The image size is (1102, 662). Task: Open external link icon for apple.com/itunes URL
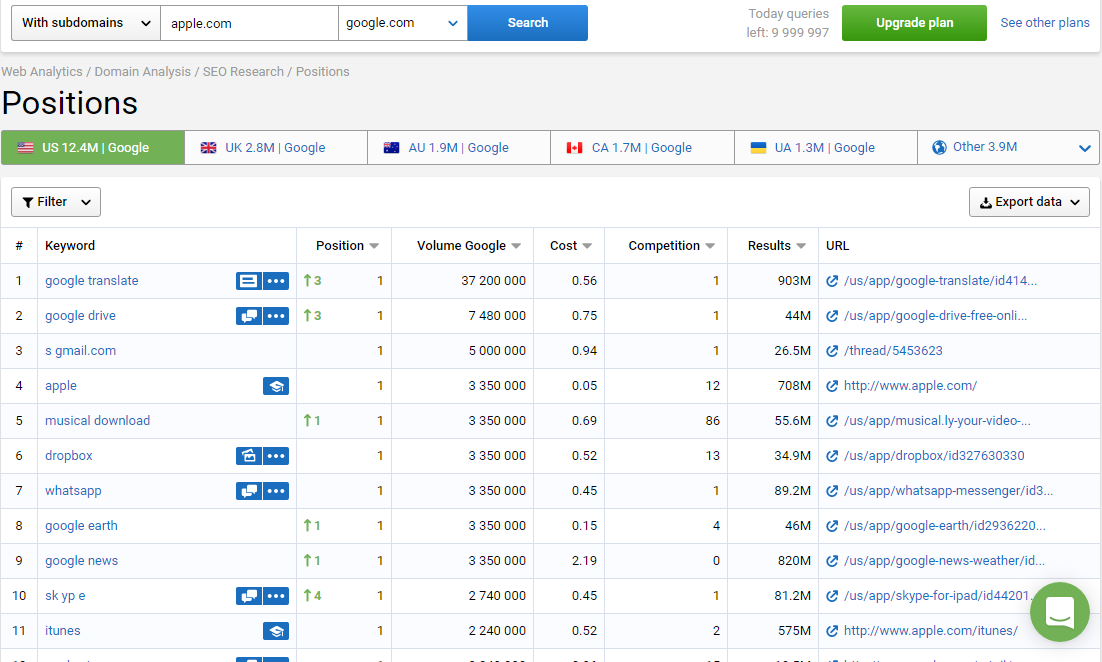pyautogui.click(x=832, y=631)
